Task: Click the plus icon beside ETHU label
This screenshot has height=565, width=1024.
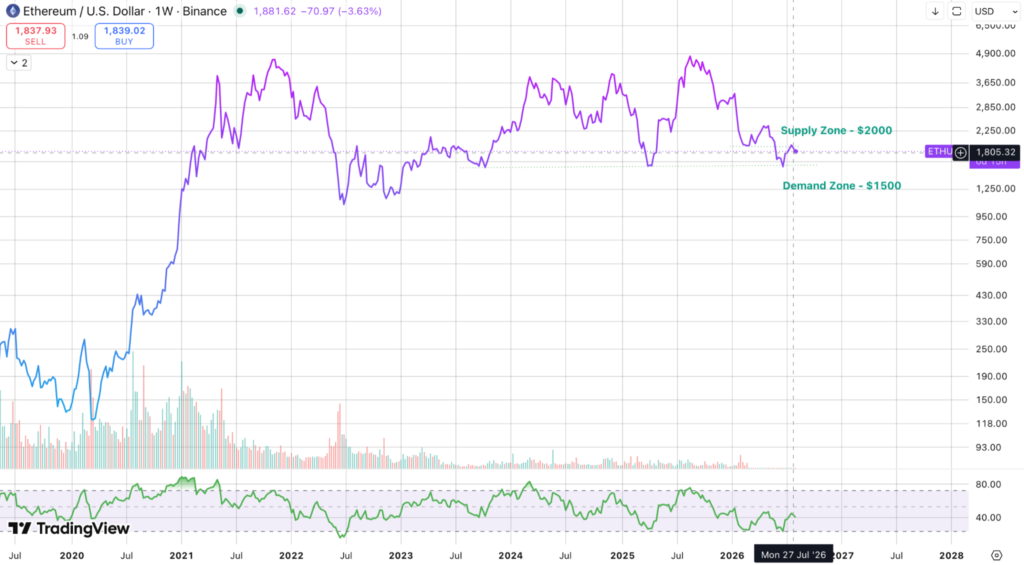Action: coord(961,152)
